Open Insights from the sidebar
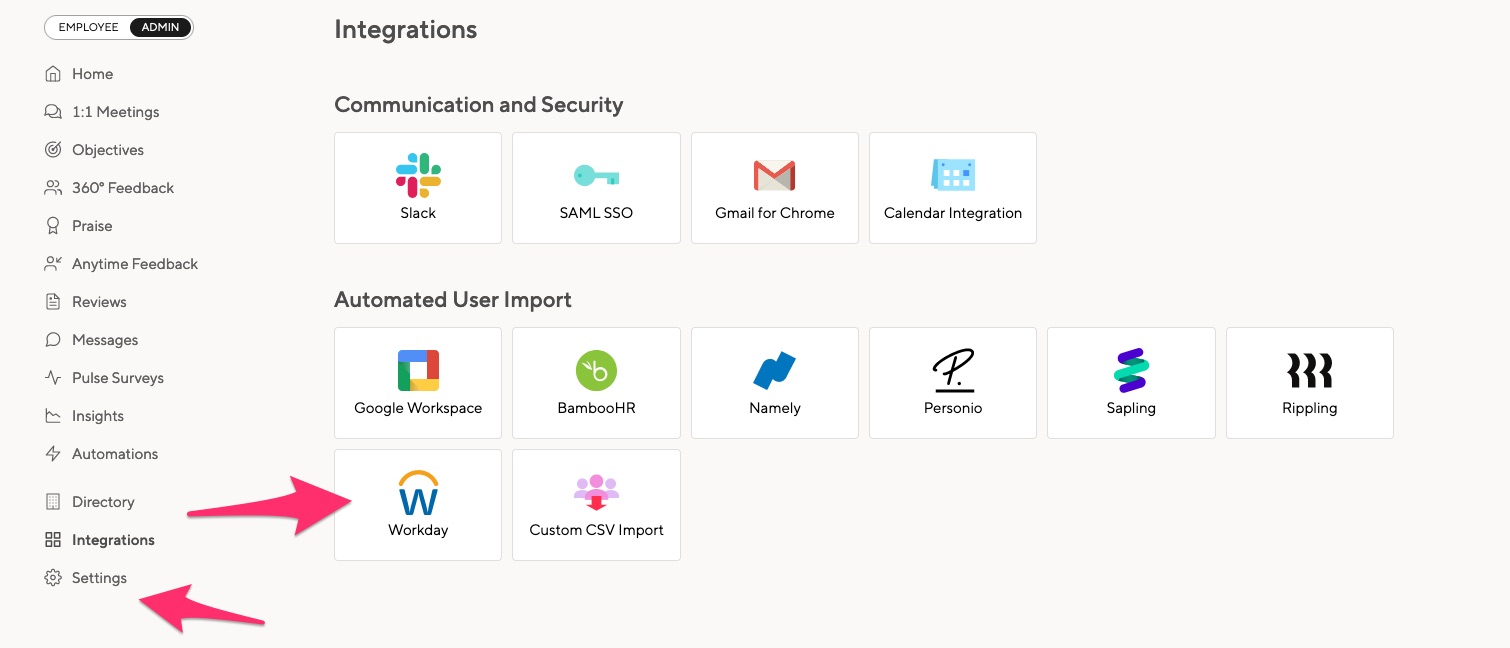 tap(98, 415)
